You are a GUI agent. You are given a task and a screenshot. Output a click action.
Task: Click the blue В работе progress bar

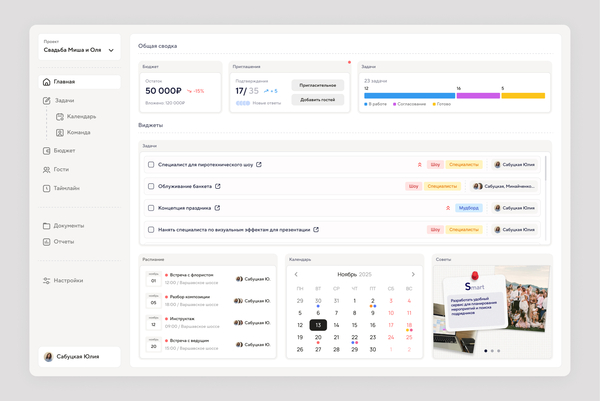click(409, 96)
